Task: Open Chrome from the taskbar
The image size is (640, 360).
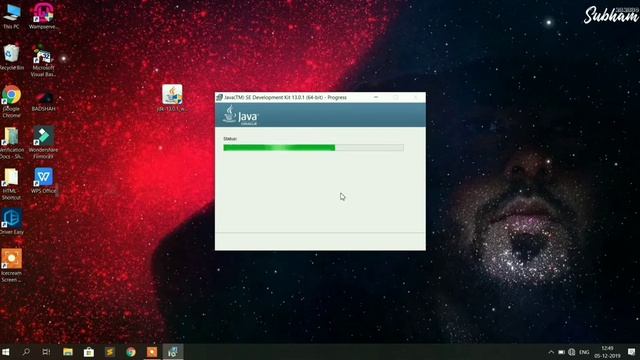Action: tap(131, 352)
